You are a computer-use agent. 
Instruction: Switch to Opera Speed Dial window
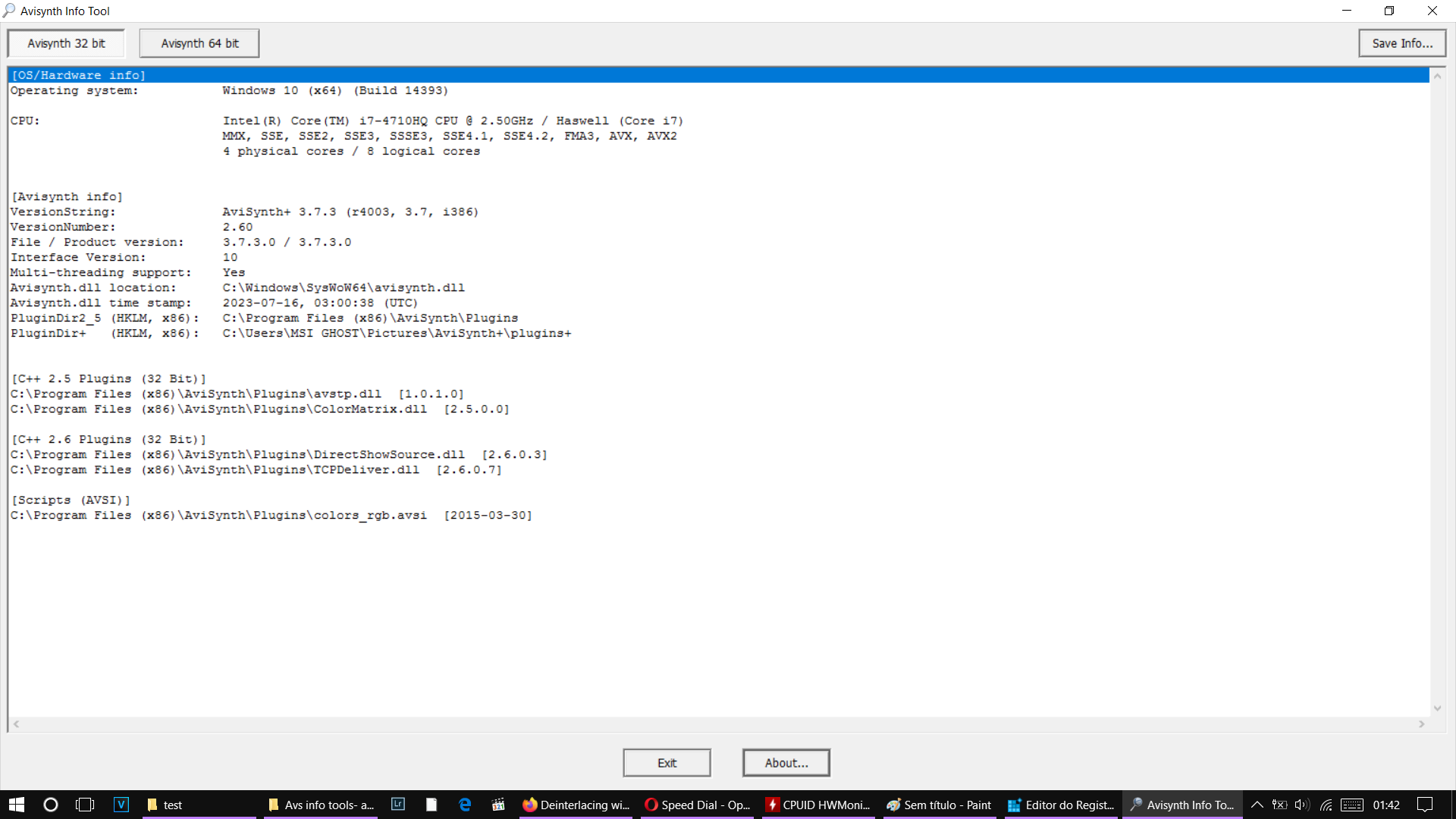697,805
